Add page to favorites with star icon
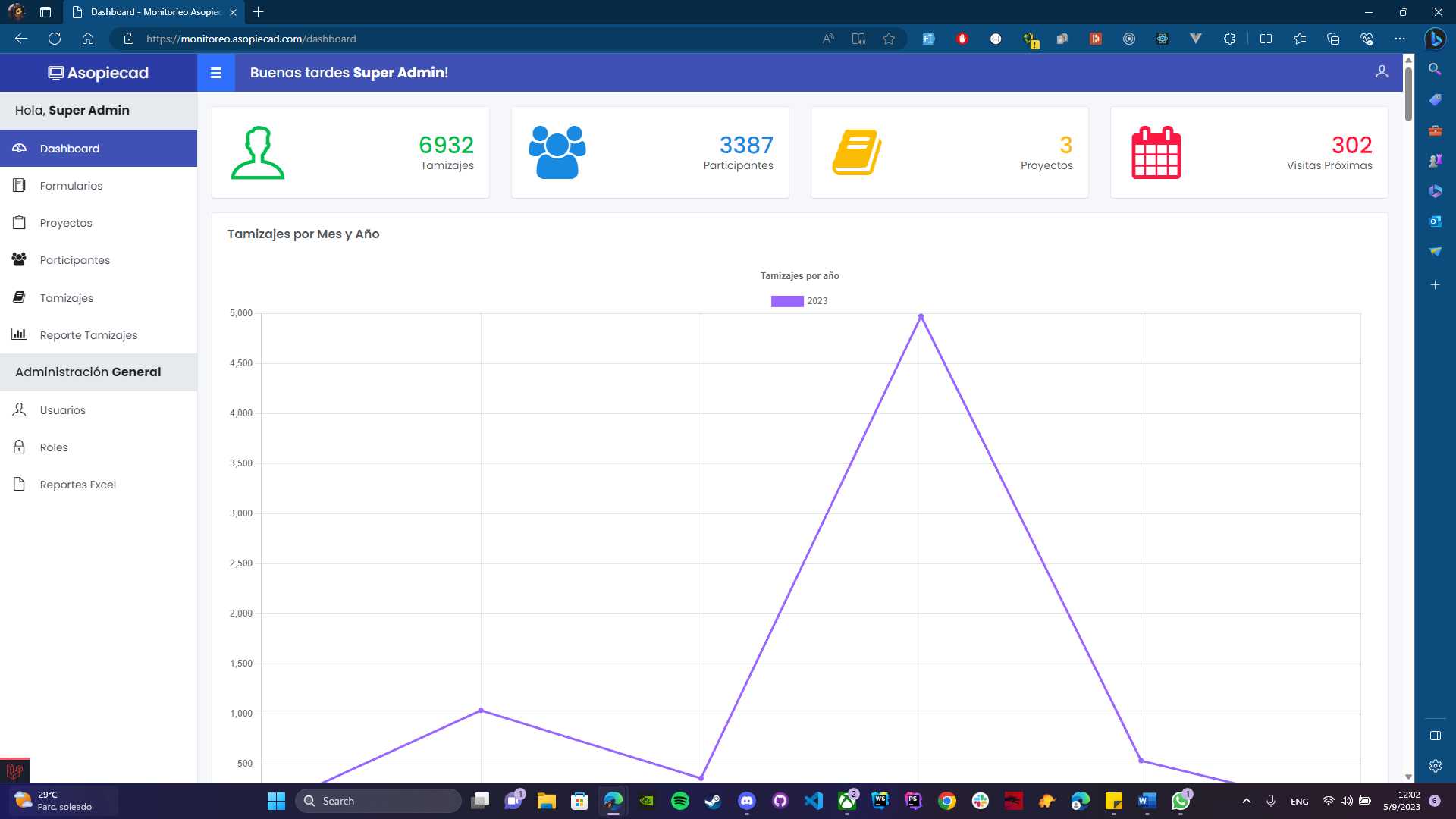 pos(889,39)
